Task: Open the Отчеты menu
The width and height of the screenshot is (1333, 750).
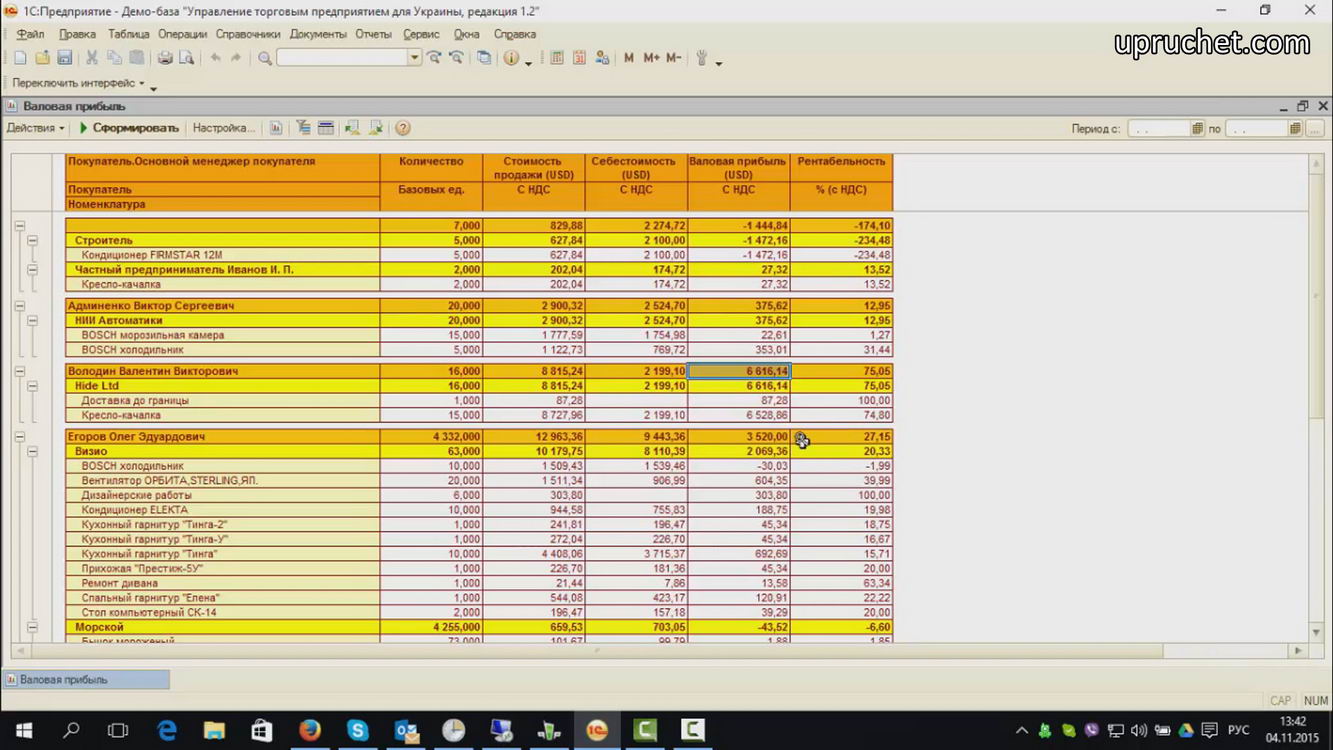Action: [x=373, y=34]
